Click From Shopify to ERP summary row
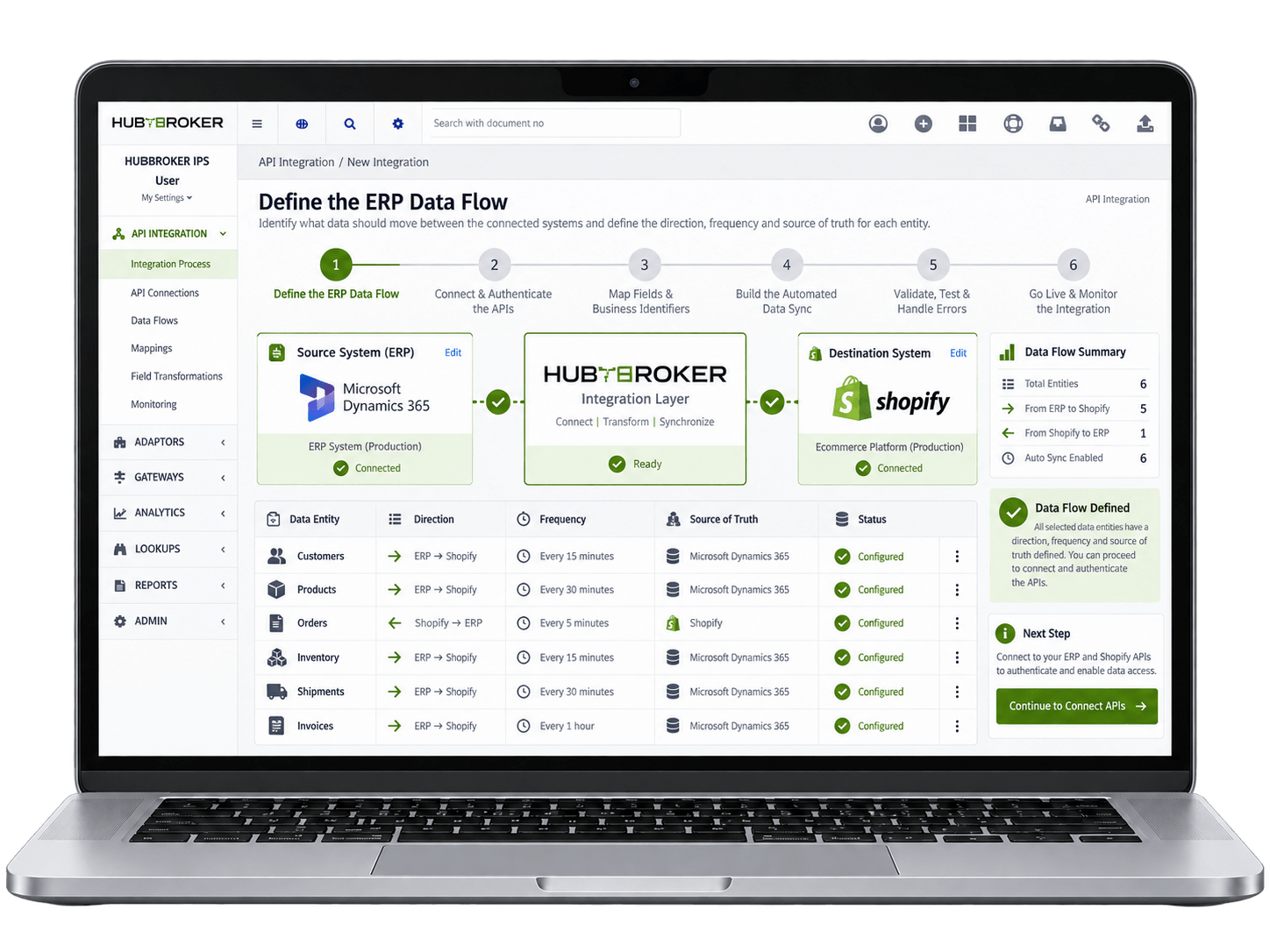The image size is (1270, 952). (1074, 433)
